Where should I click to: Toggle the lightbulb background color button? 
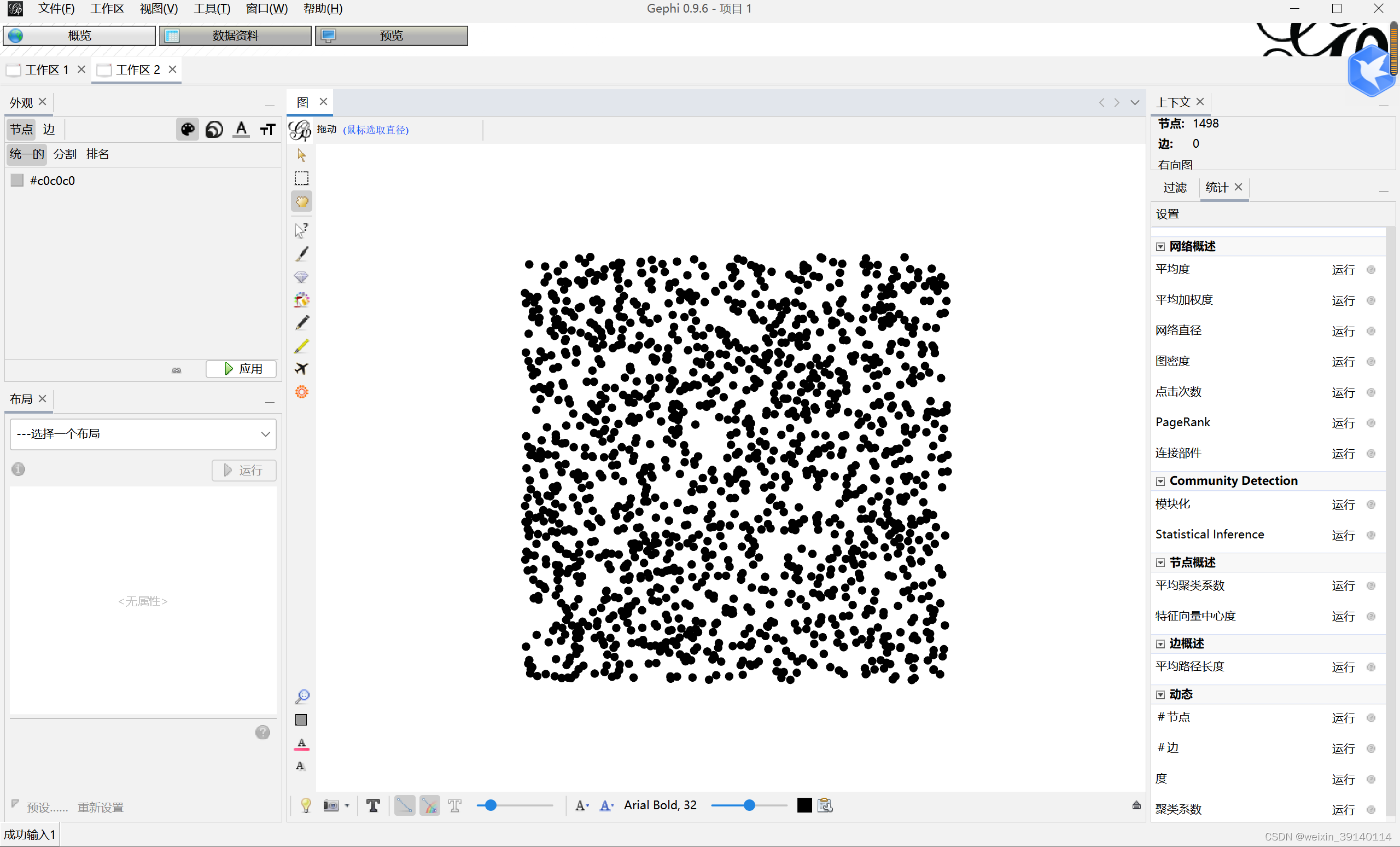(306, 805)
